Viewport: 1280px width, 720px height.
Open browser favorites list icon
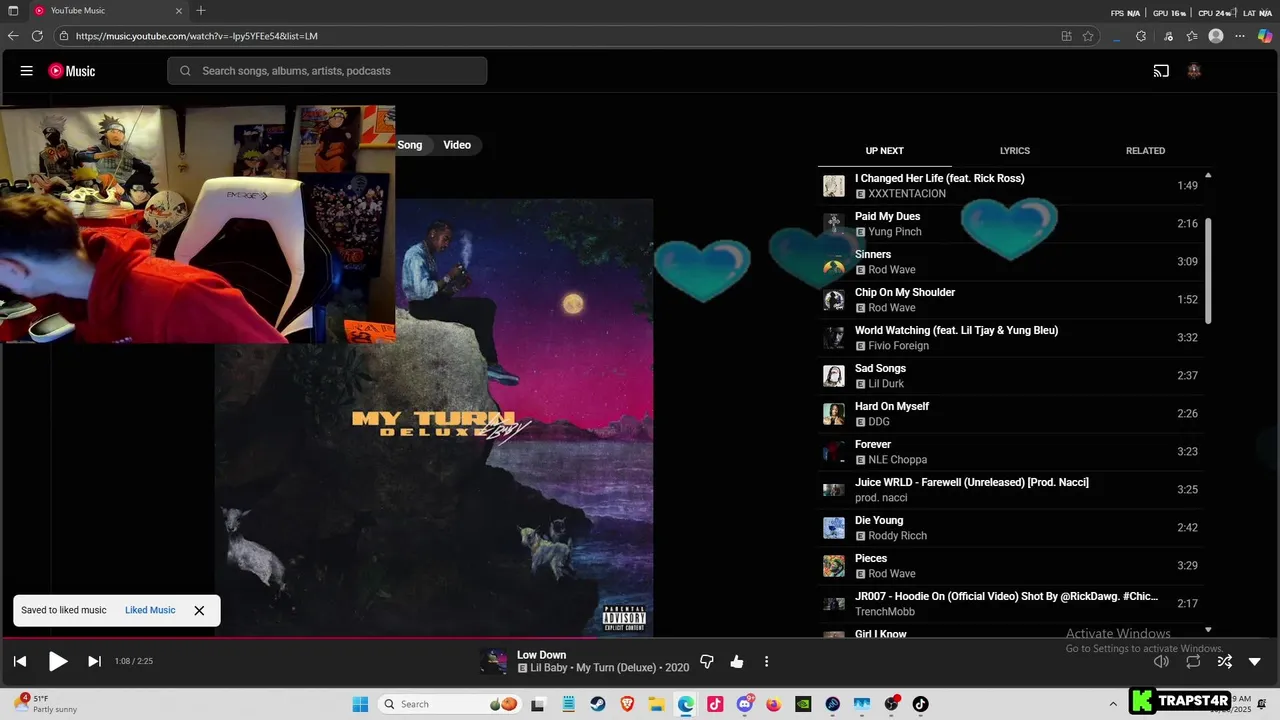[x=1192, y=36]
